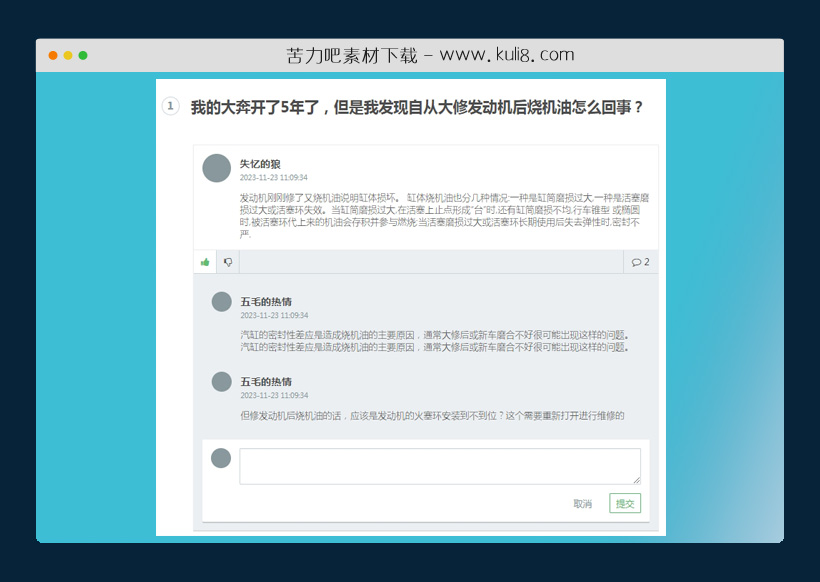Viewport: 820px width, 582px height.
Task: Open 失忆的狼's username link
Action: (260, 160)
